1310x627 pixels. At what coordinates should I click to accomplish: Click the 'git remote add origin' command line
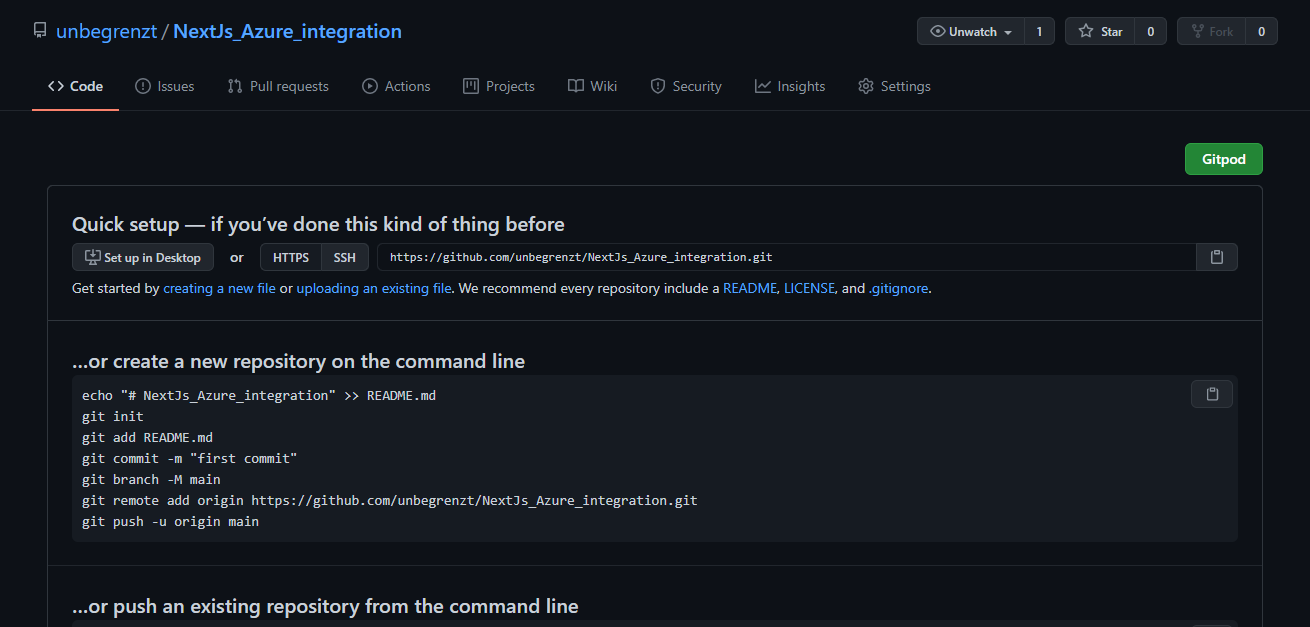390,500
